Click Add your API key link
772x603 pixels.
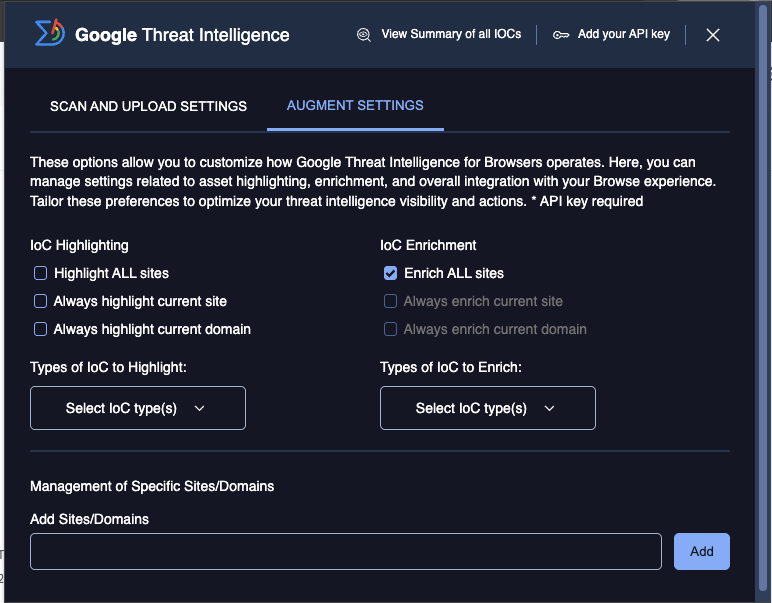tap(623, 35)
